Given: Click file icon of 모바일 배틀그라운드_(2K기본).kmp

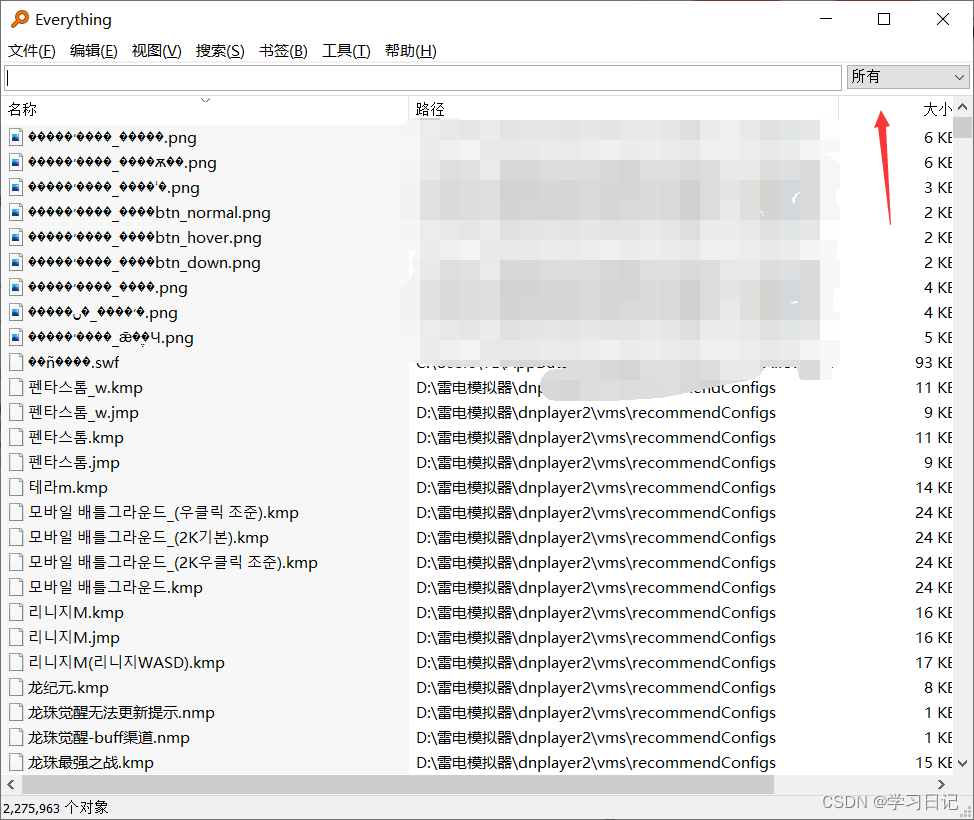Looking at the screenshot, I should pyautogui.click(x=16, y=537).
